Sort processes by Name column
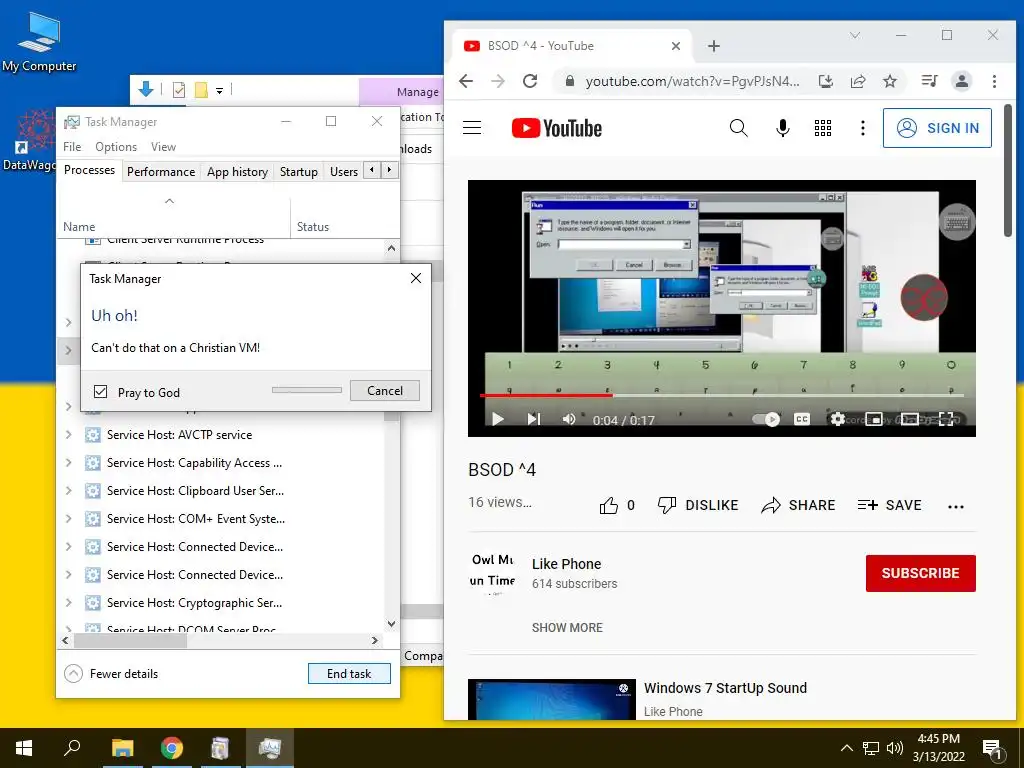 (173, 219)
